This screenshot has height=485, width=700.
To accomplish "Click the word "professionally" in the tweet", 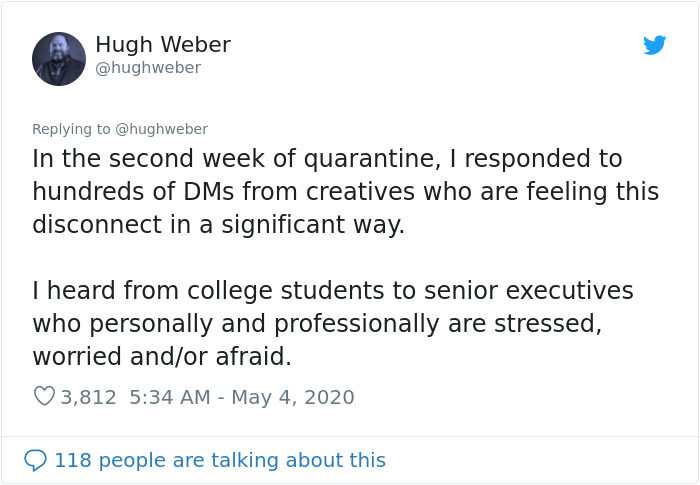I will coord(357,323).
